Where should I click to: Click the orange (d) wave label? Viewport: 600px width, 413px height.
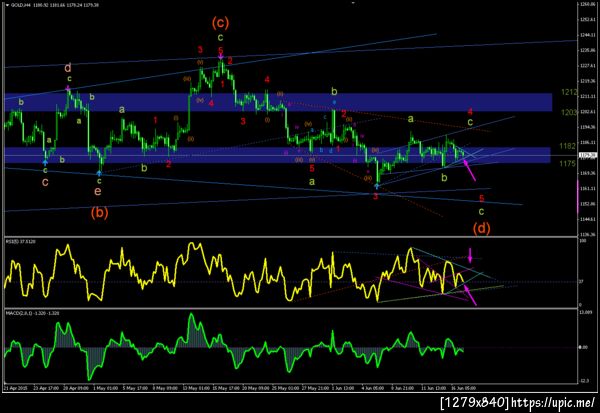[x=481, y=228]
